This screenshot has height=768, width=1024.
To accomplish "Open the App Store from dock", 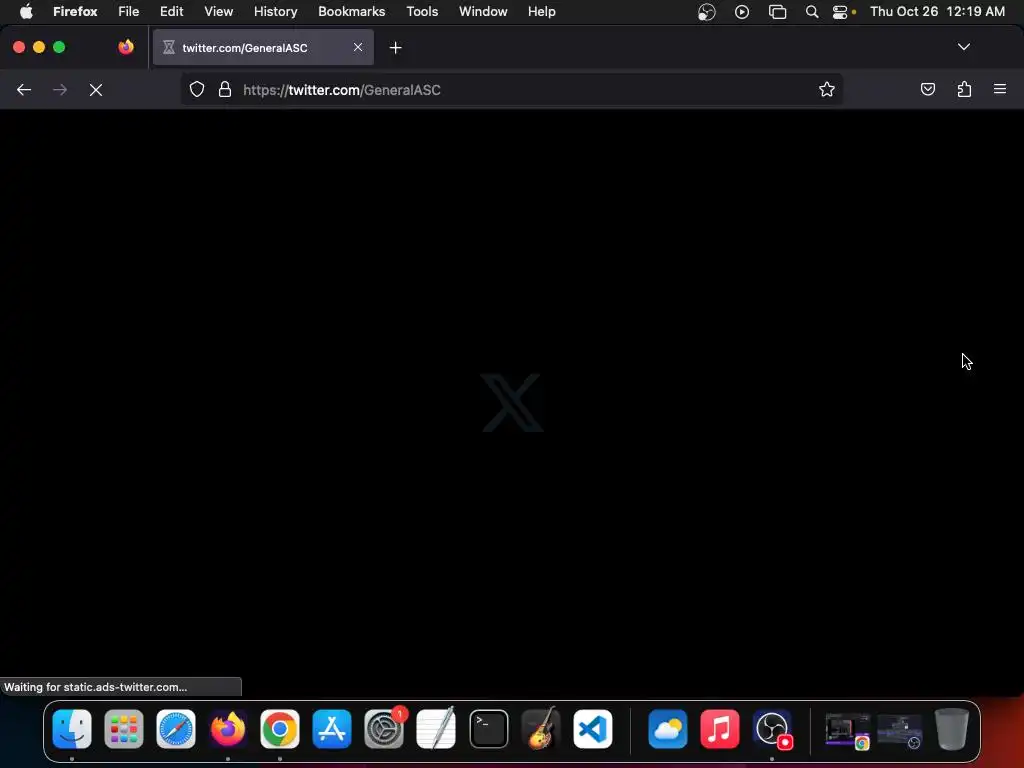I will pos(332,729).
